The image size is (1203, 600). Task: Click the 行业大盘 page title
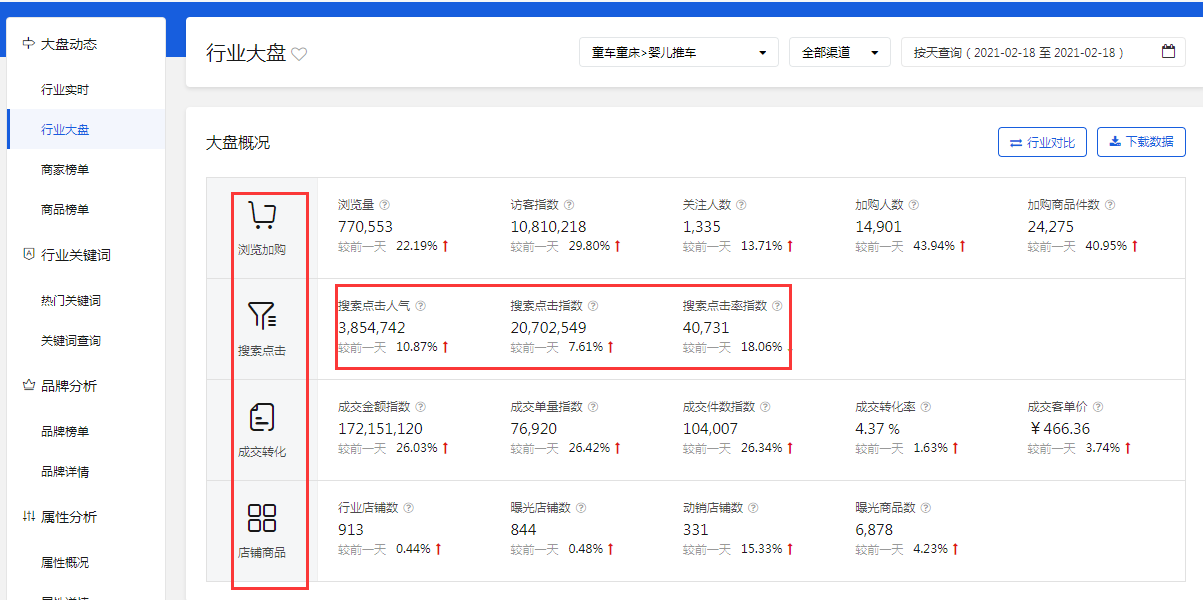pos(246,53)
